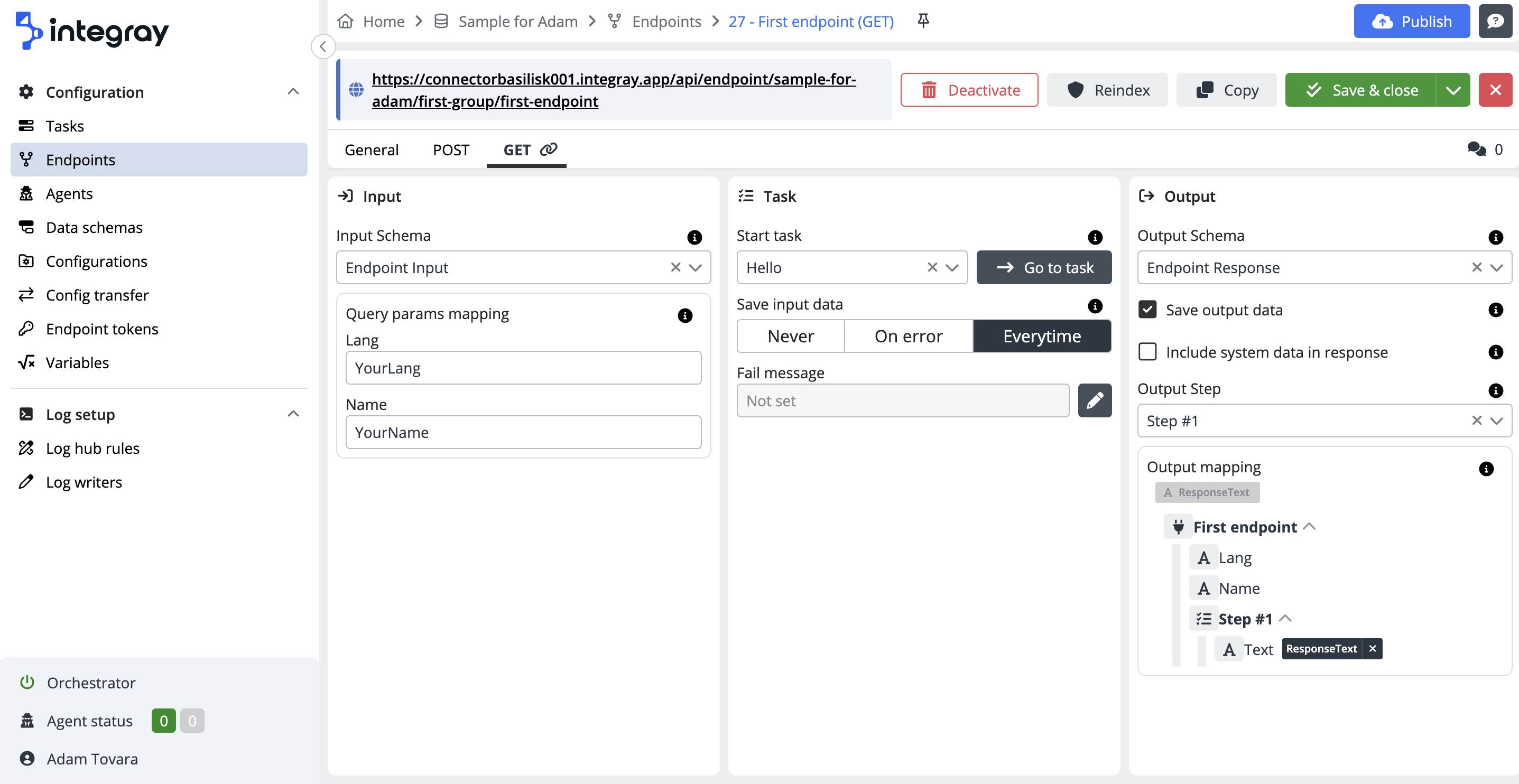The image size is (1519, 784).
Task: Click the info icon for Query params mapping
Action: 684,315
